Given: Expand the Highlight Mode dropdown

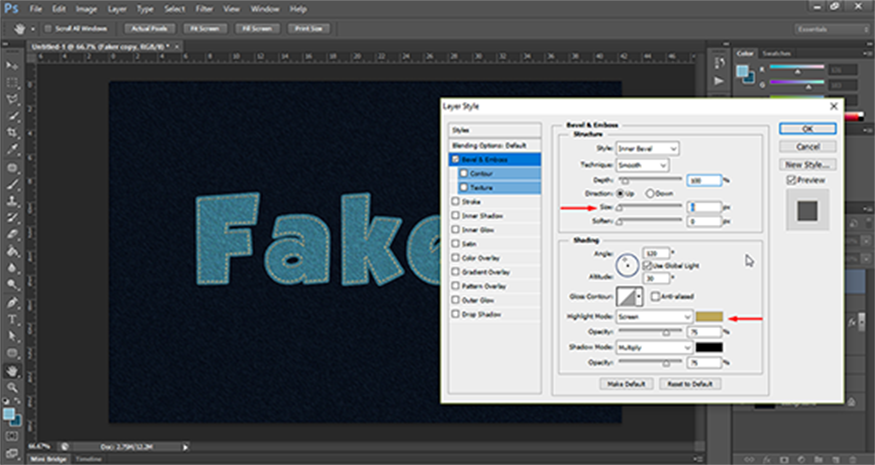Looking at the screenshot, I should point(655,316).
